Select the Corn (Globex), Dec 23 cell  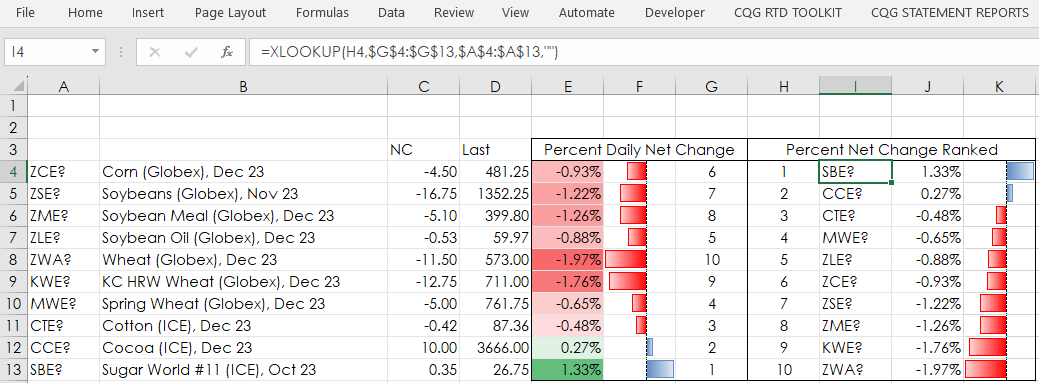tap(243, 172)
